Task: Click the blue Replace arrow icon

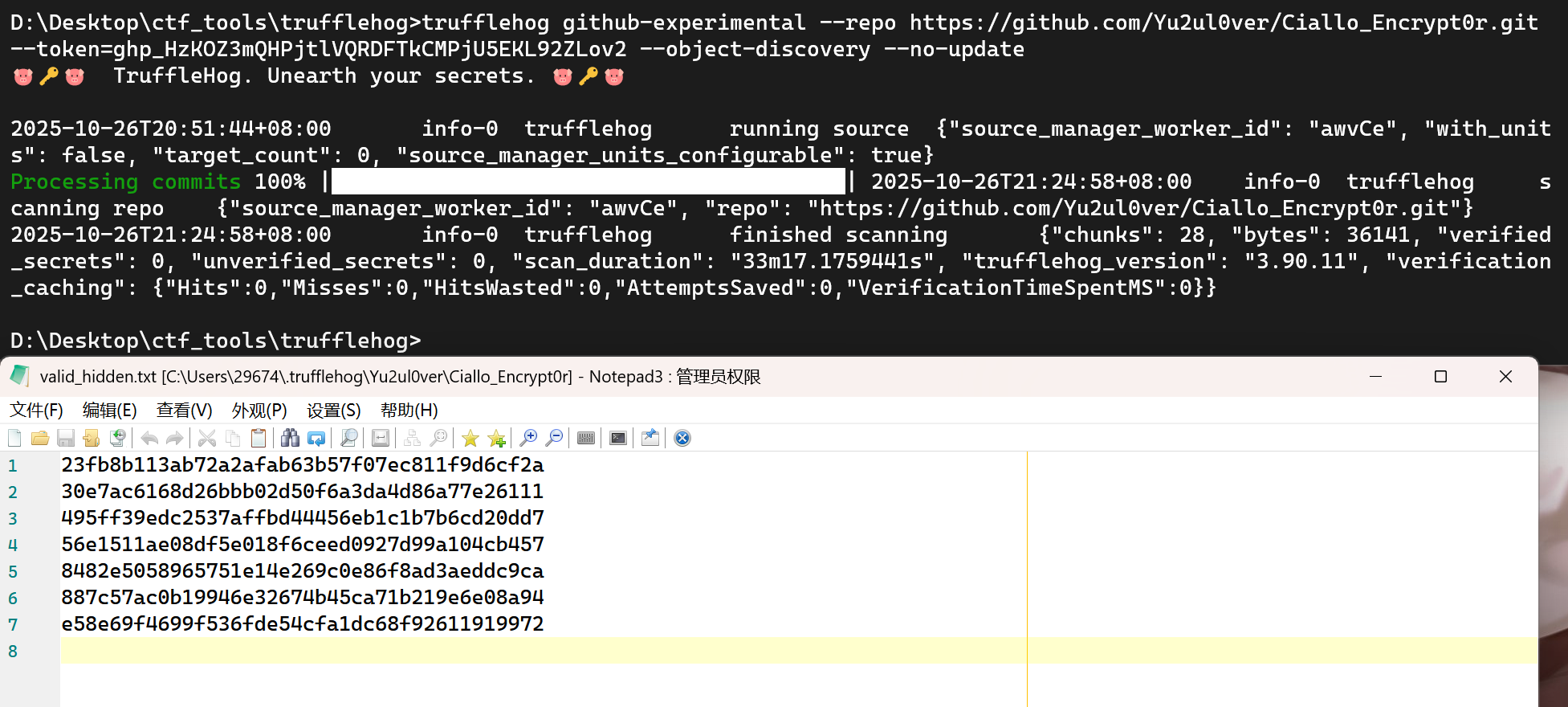Action: tap(316, 438)
